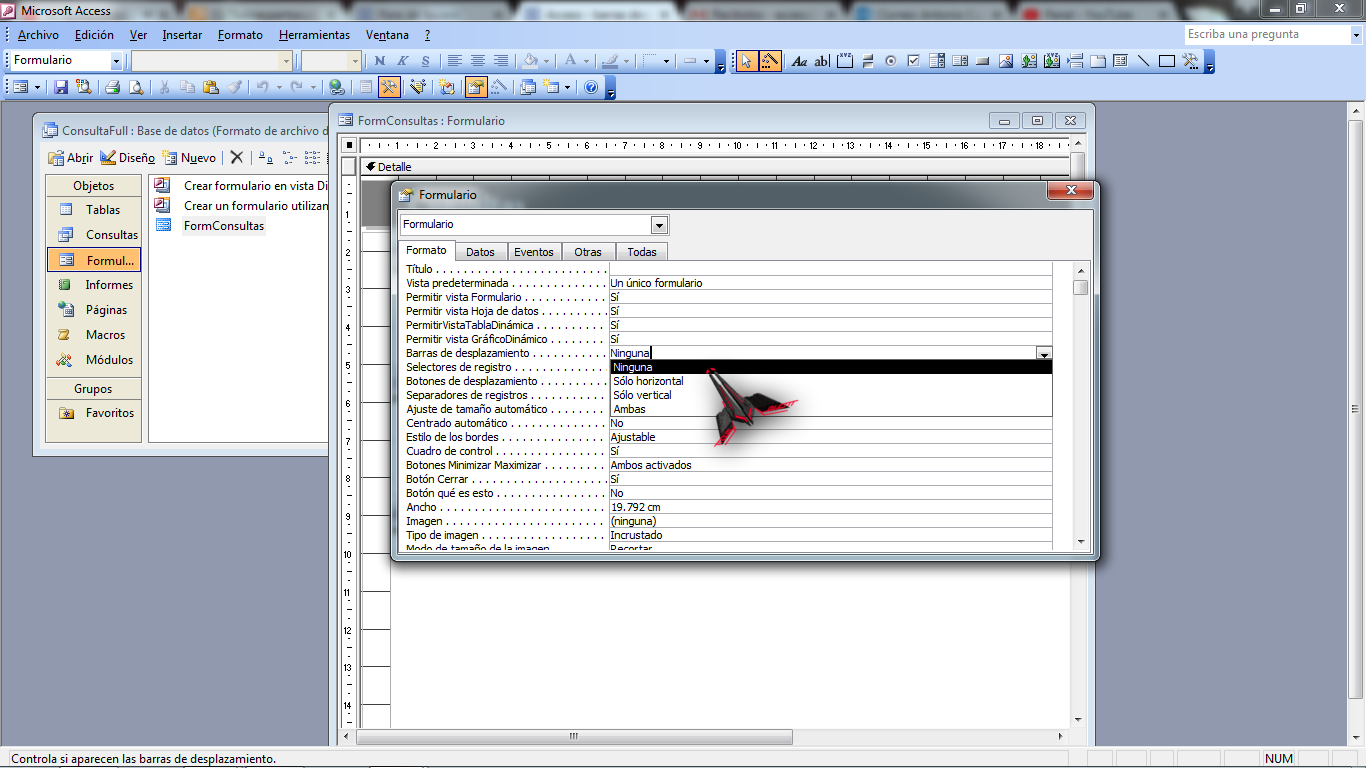Toggle the Control Wizards tool
1366x768 pixels.
coord(769,61)
